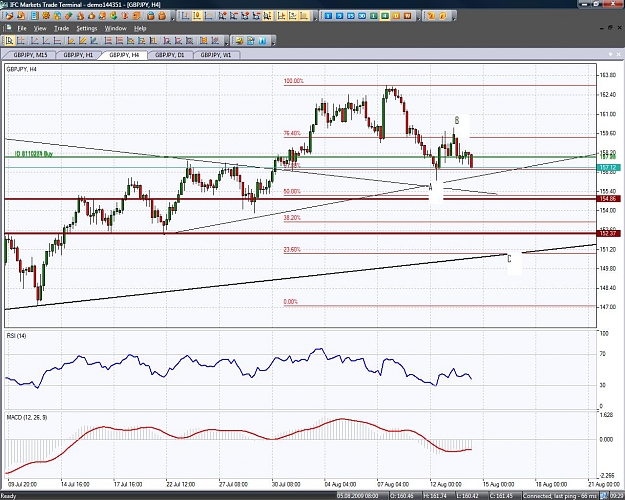Click the yellow folder-like icon in small bottom toolbar
625x500 pixels.
(239, 40)
